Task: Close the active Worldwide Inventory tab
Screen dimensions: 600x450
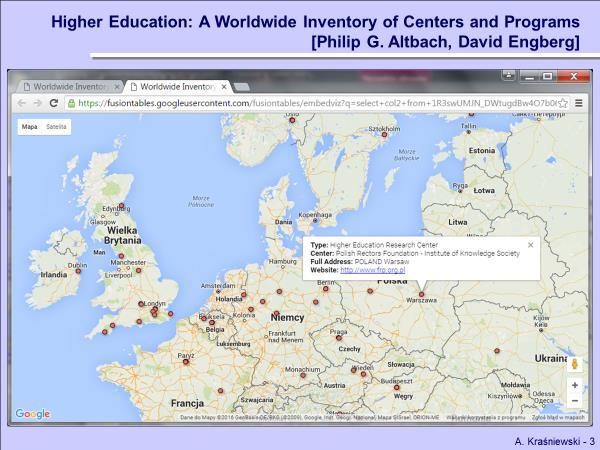Action: click(224, 87)
